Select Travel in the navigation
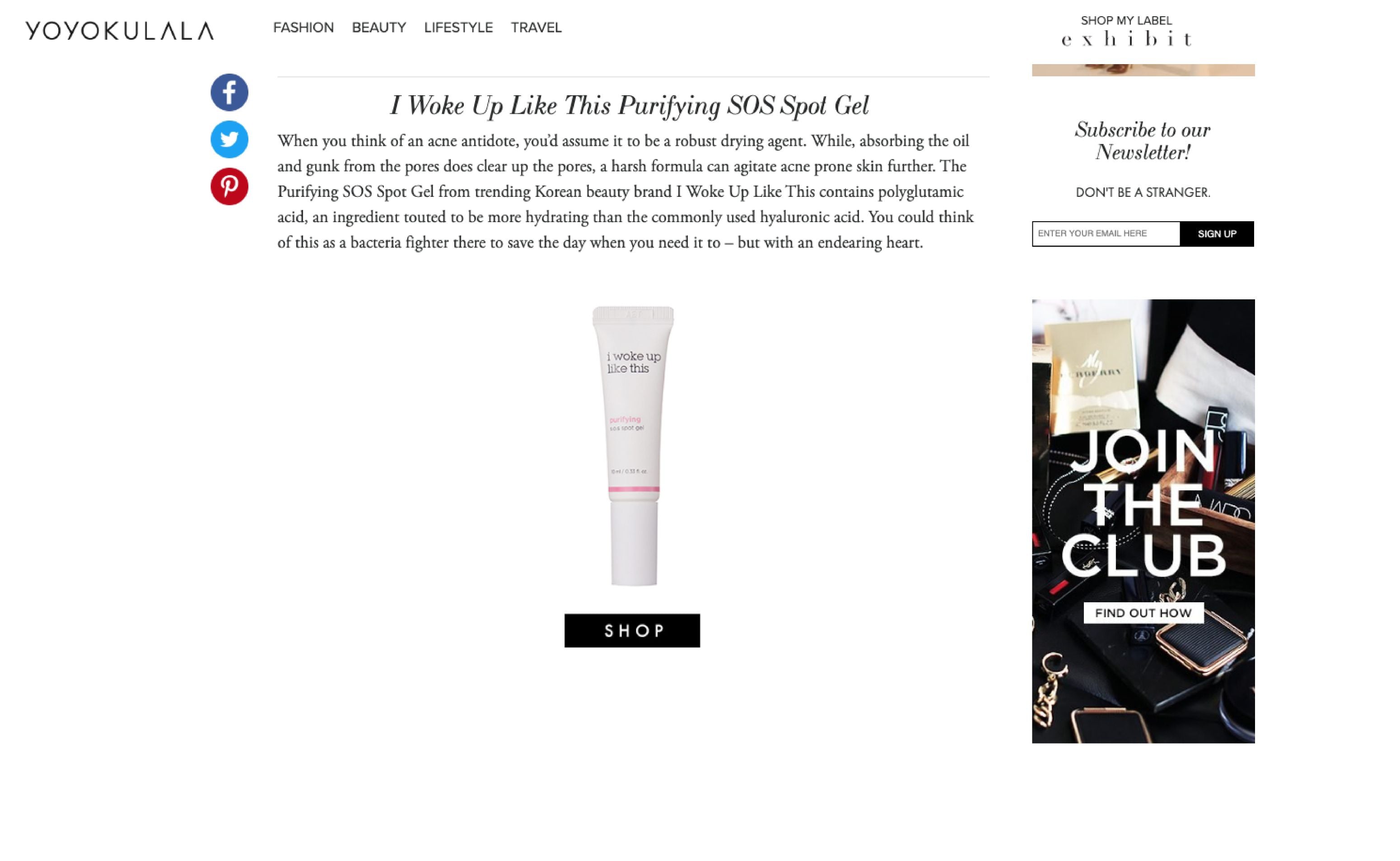Viewport: 1400px width, 861px height. coord(536,28)
